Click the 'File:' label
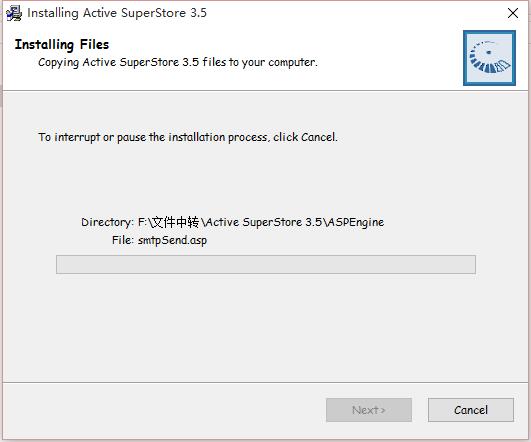The height and width of the screenshot is (442, 531). click(123, 240)
